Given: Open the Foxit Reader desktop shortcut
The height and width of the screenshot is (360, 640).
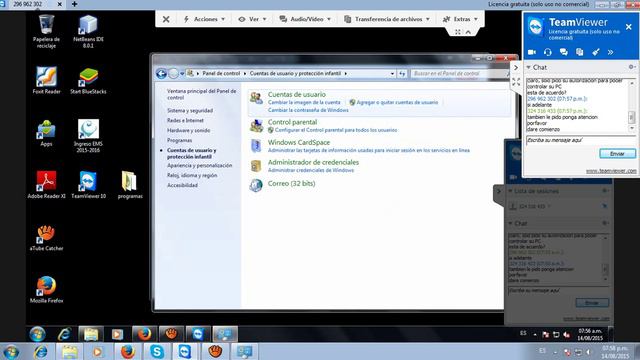Looking at the screenshot, I should (46, 80).
